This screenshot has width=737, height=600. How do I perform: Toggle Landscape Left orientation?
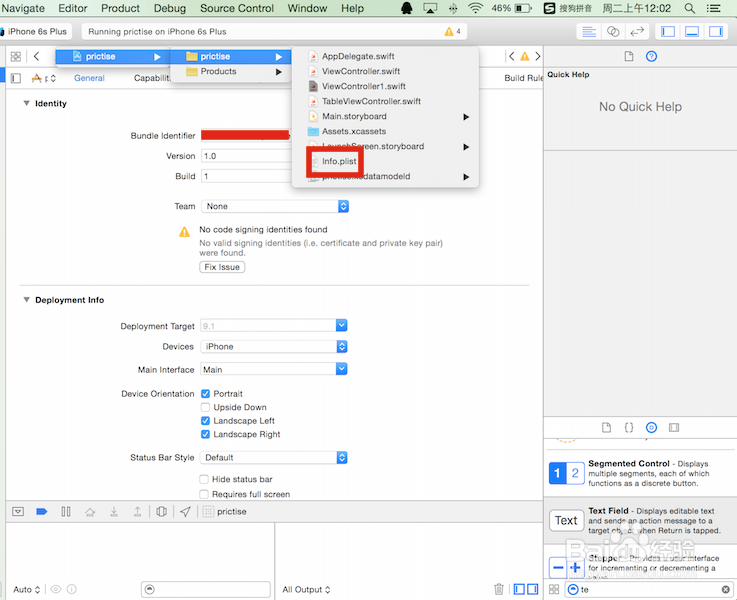coord(205,421)
